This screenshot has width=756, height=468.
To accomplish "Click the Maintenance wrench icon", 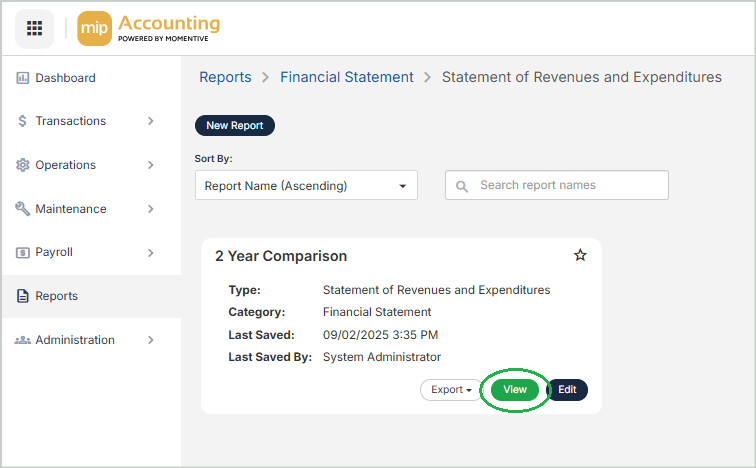I will 23,209.
